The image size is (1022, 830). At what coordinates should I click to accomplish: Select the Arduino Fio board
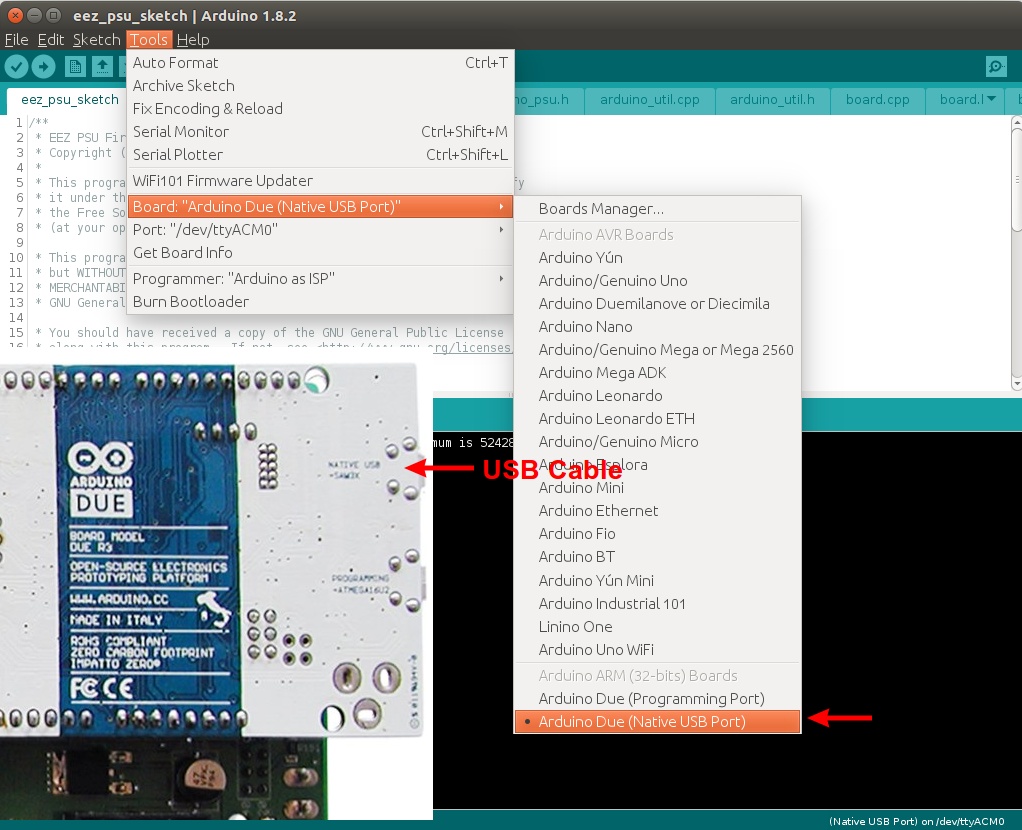click(x=658, y=533)
